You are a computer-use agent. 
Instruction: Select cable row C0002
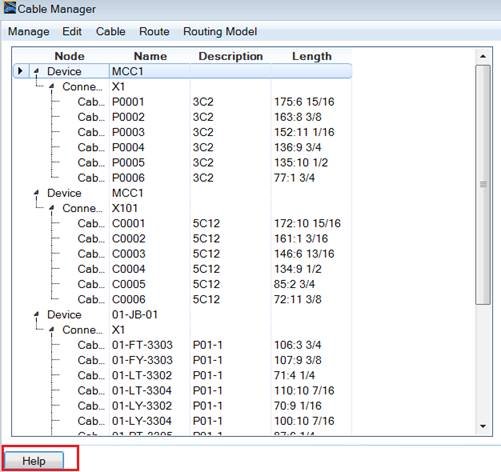pos(182,239)
